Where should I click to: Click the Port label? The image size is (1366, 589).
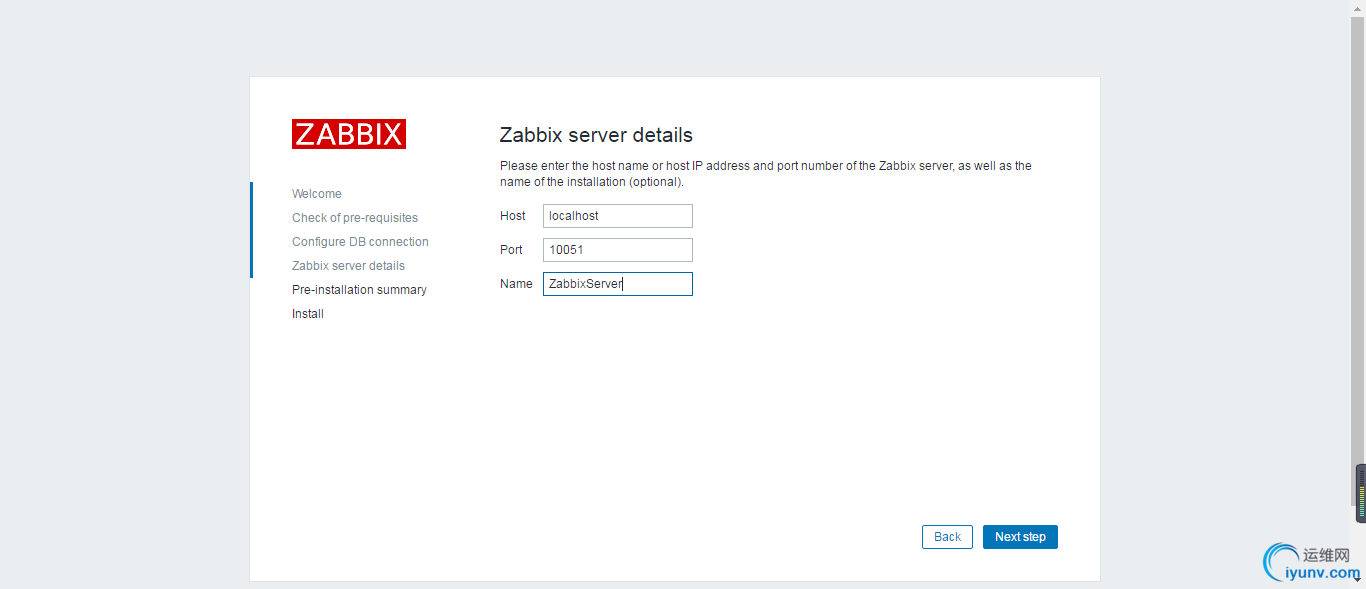click(x=512, y=250)
